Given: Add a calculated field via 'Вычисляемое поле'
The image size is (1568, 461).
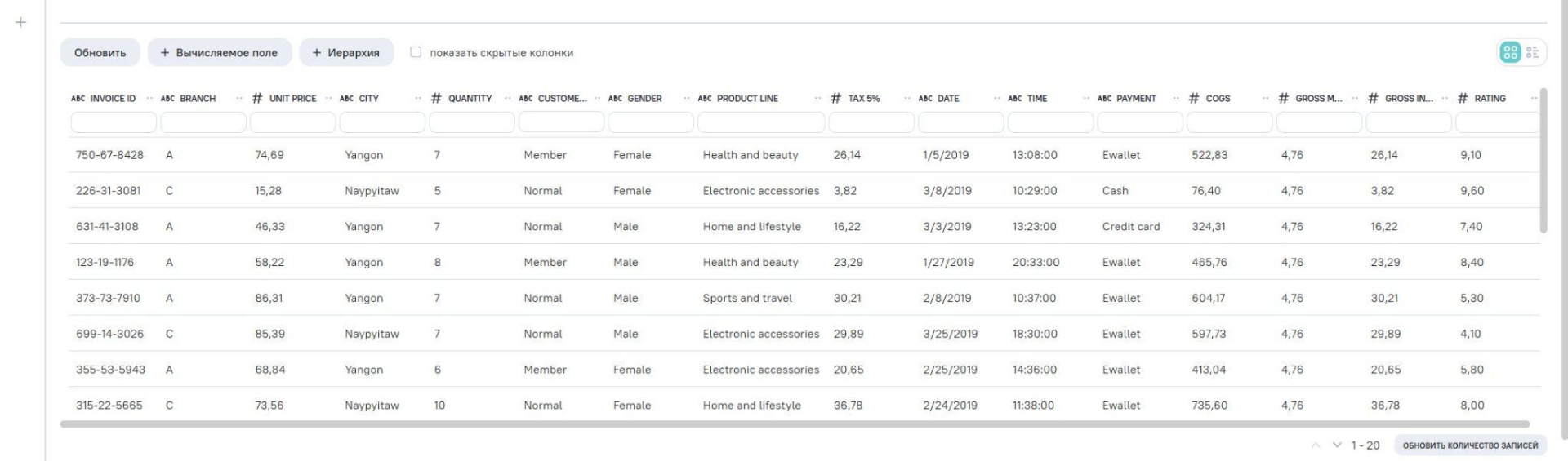Looking at the screenshot, I should coord(219,52).
